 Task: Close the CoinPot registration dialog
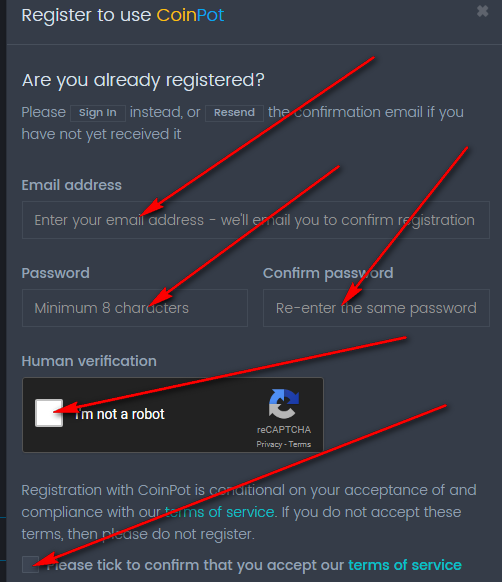(x=482, y=11)
